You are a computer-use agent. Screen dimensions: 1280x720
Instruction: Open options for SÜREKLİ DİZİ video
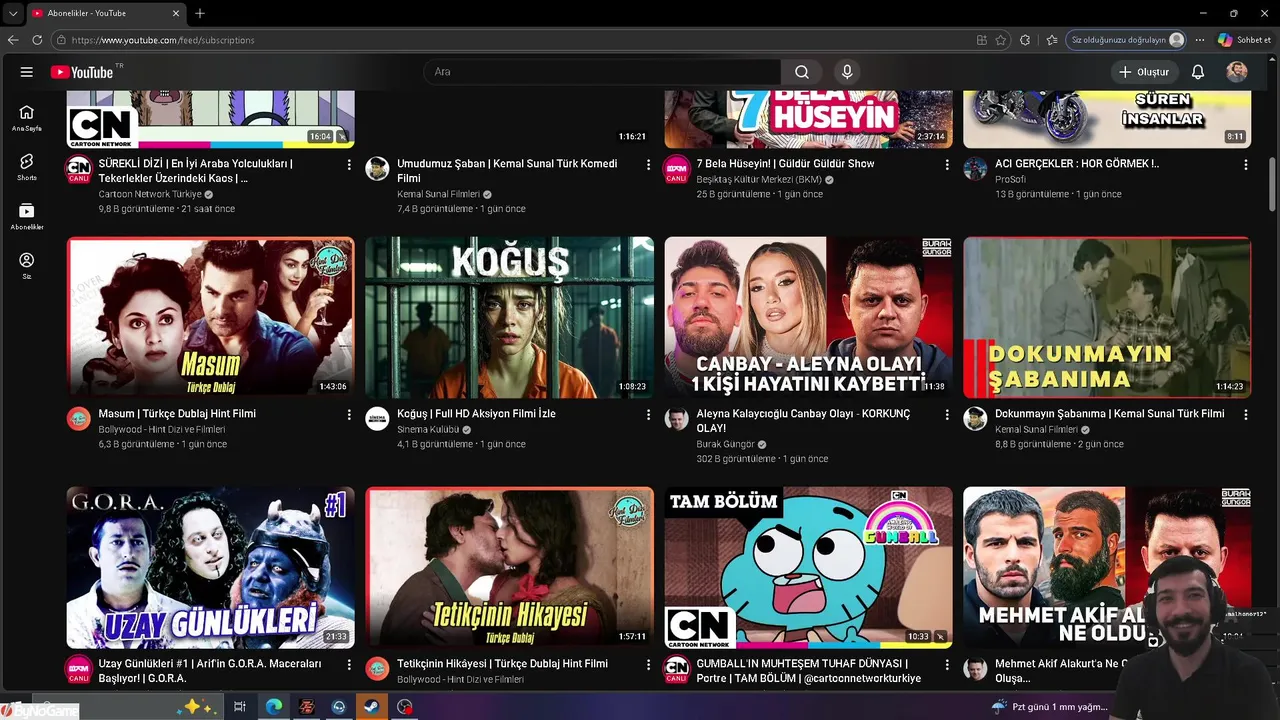coord(349,164)
